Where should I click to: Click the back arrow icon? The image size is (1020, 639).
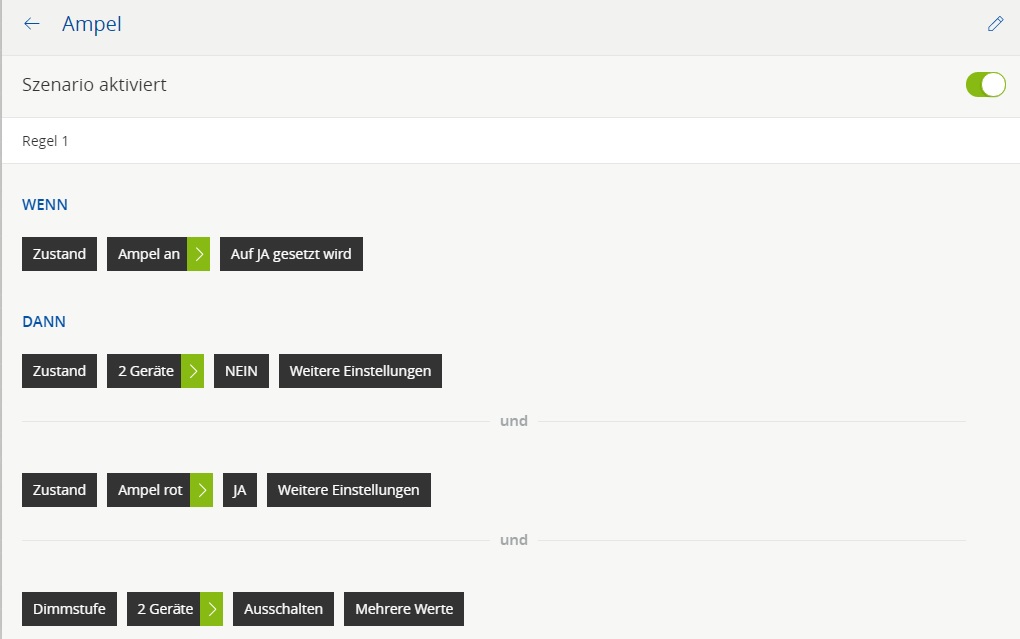pyautogui.click(x=32, y=24)
